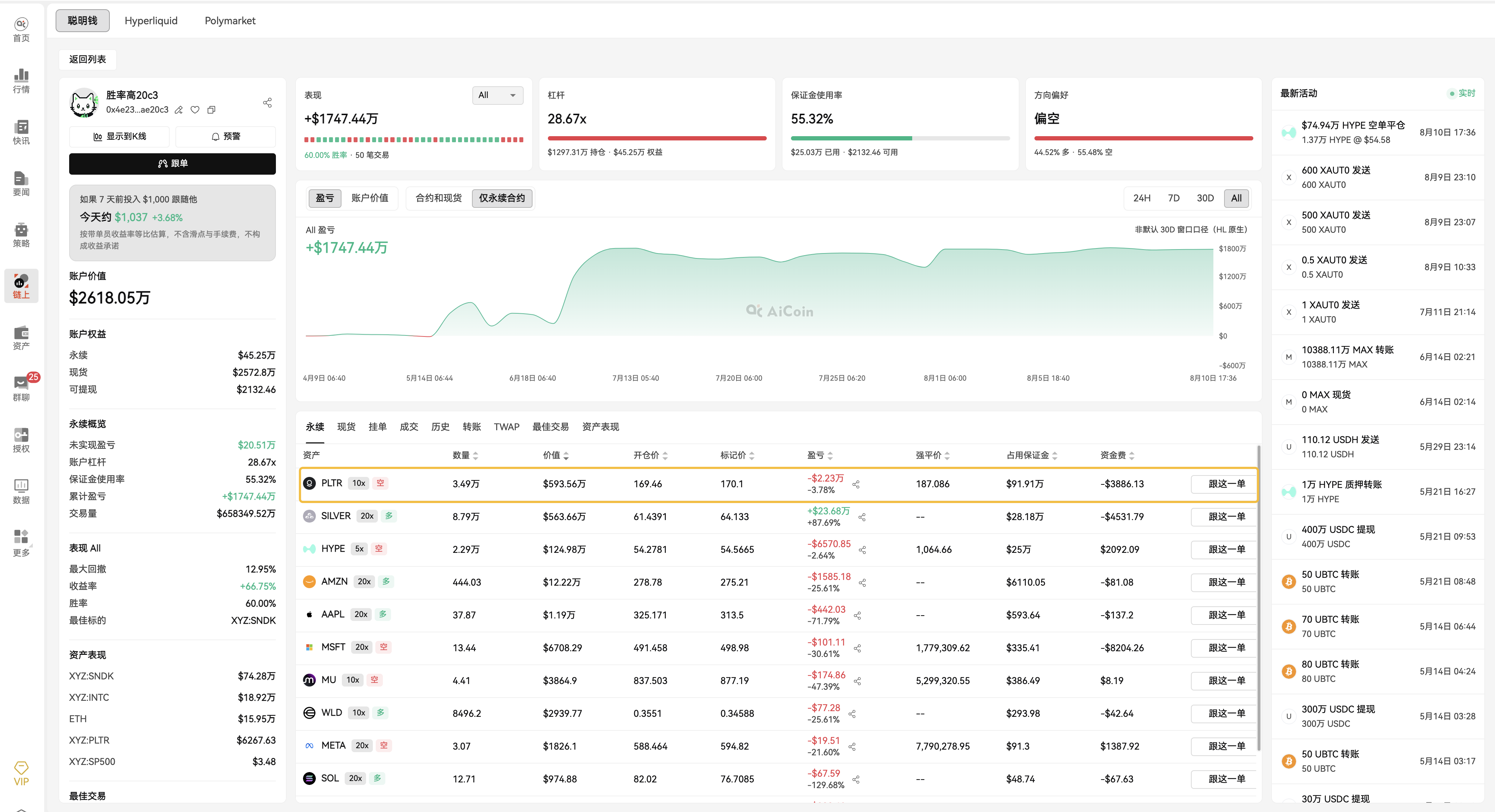This screenshot has height=812, width=1495.
Task: Click the 返回列表 back button
Action: pos(87,59)
